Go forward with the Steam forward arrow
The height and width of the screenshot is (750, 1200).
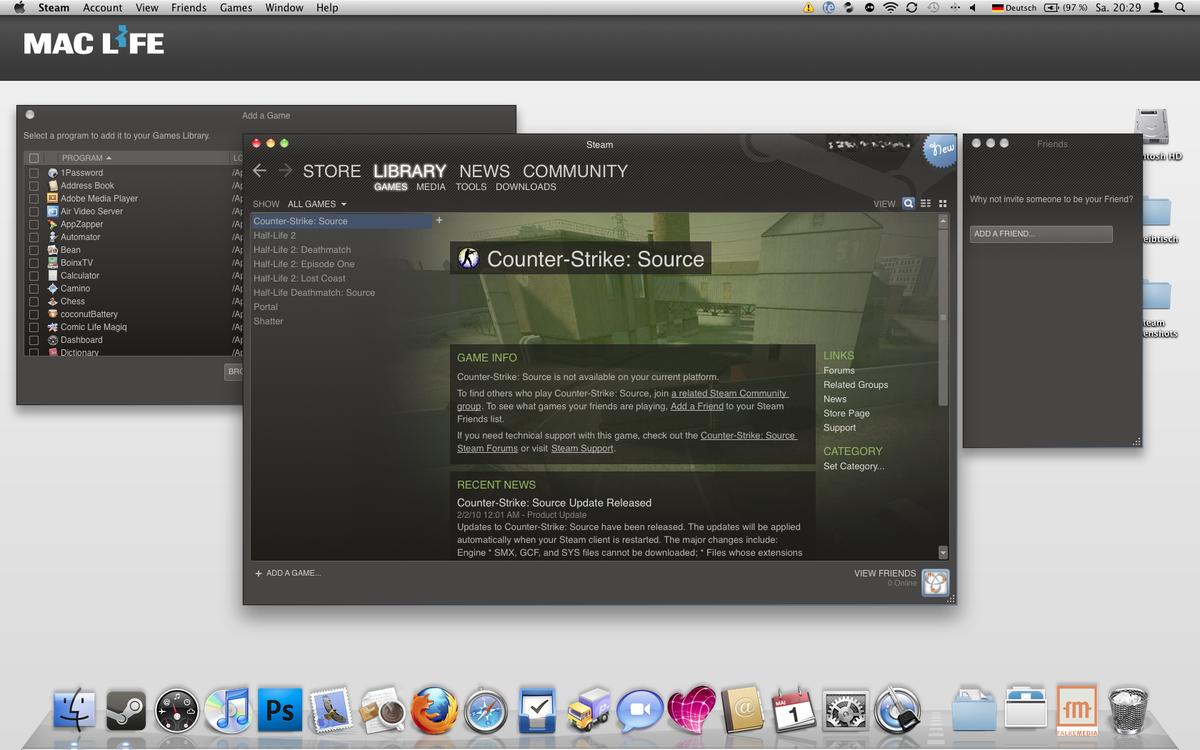tap(285, 171)
